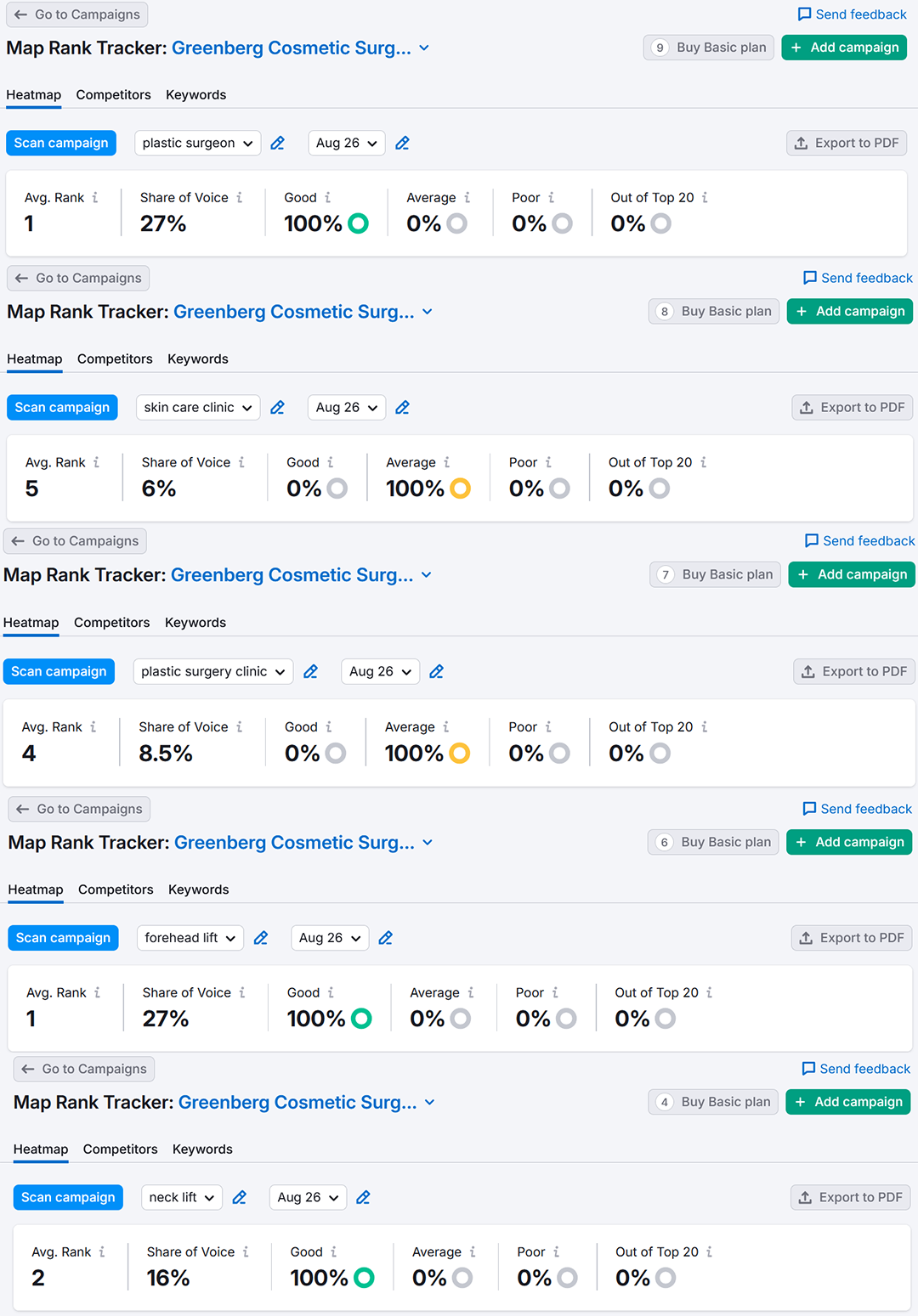Click edit pencil next to forehead lift keyword

click(261, 938)
